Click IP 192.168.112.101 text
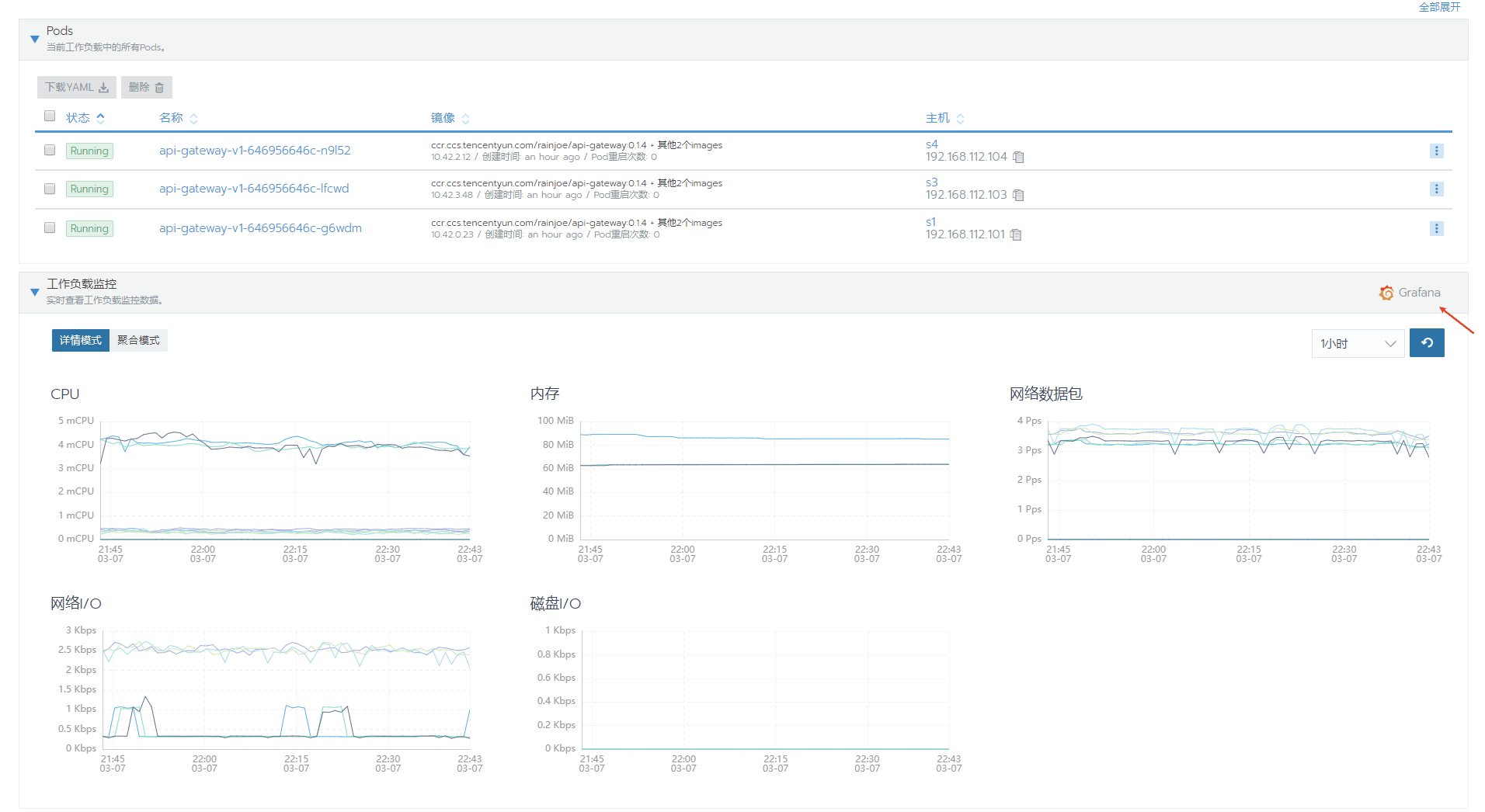1485x812 pixels. click(965, 234)
